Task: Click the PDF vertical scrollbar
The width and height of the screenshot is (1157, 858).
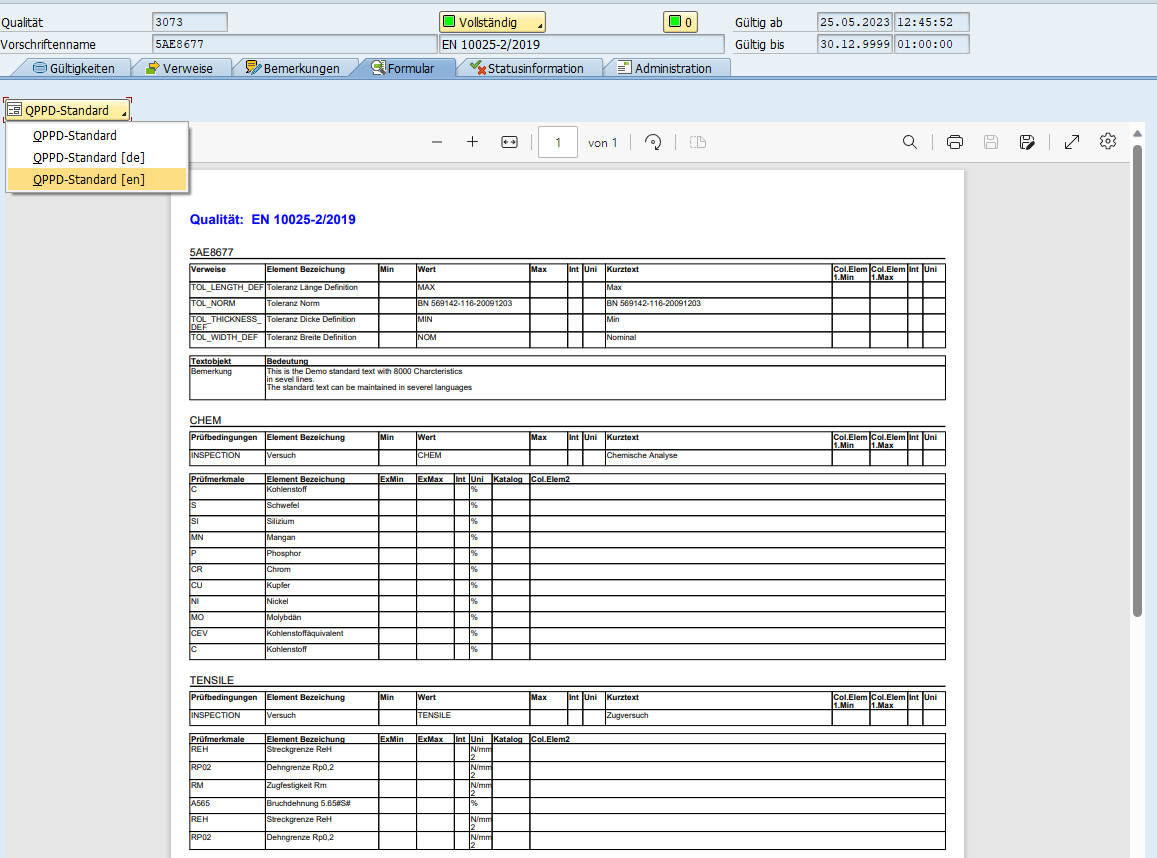Action: (1137, 380)
